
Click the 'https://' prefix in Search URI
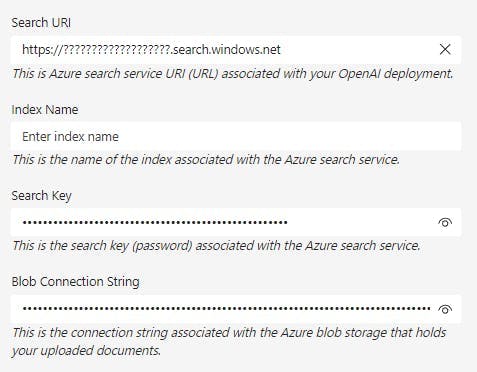pos(42,50)
